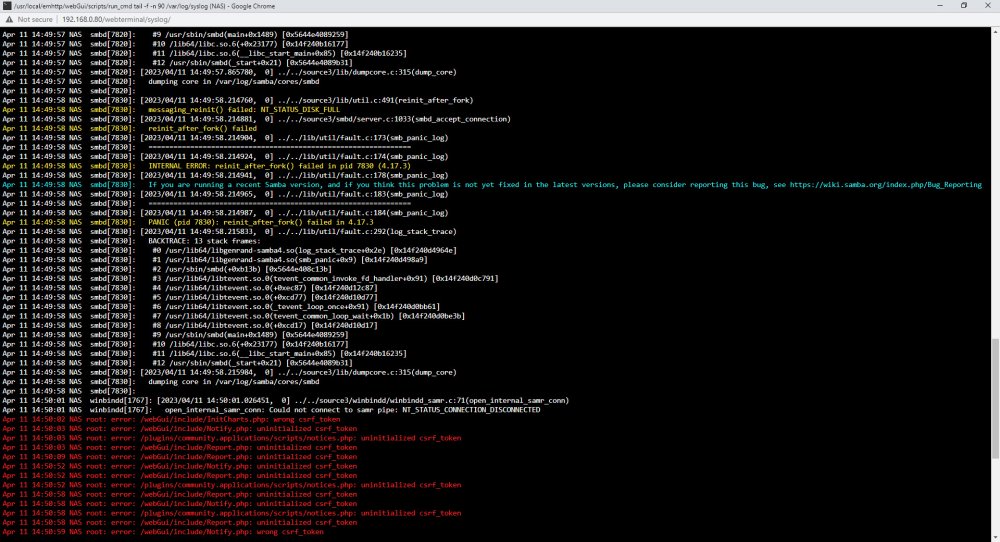Click the smbd[7830] 'dumpcore.c:315(dump_core)' line
Image resolution: width=1000 pixels, height=542 pixels.
(229, 372)
